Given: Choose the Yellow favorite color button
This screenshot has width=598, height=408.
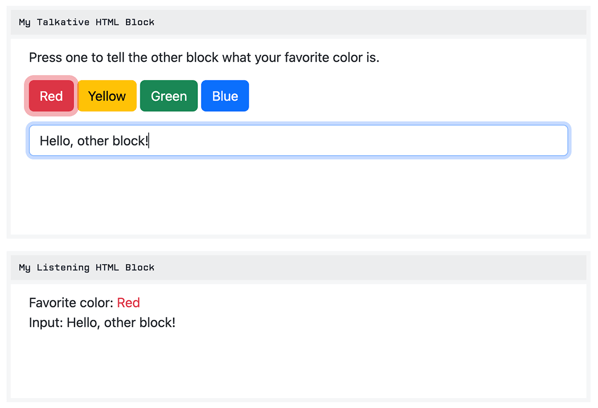Looking at the screenshot, I should [x=107, y=96].
